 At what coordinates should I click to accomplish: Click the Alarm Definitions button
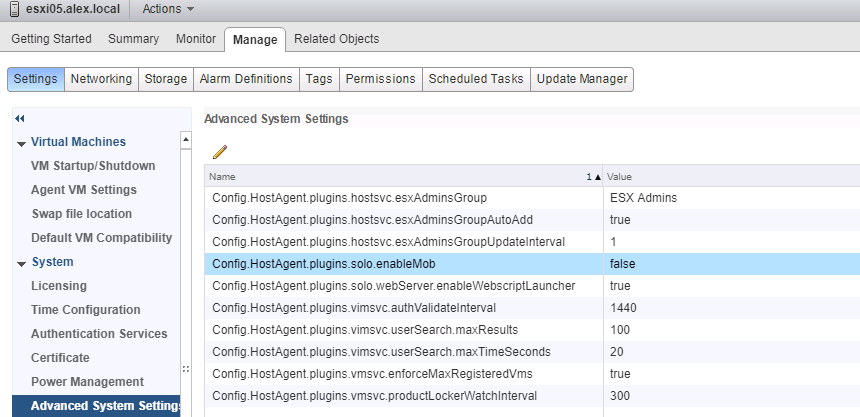pos(246,79)
